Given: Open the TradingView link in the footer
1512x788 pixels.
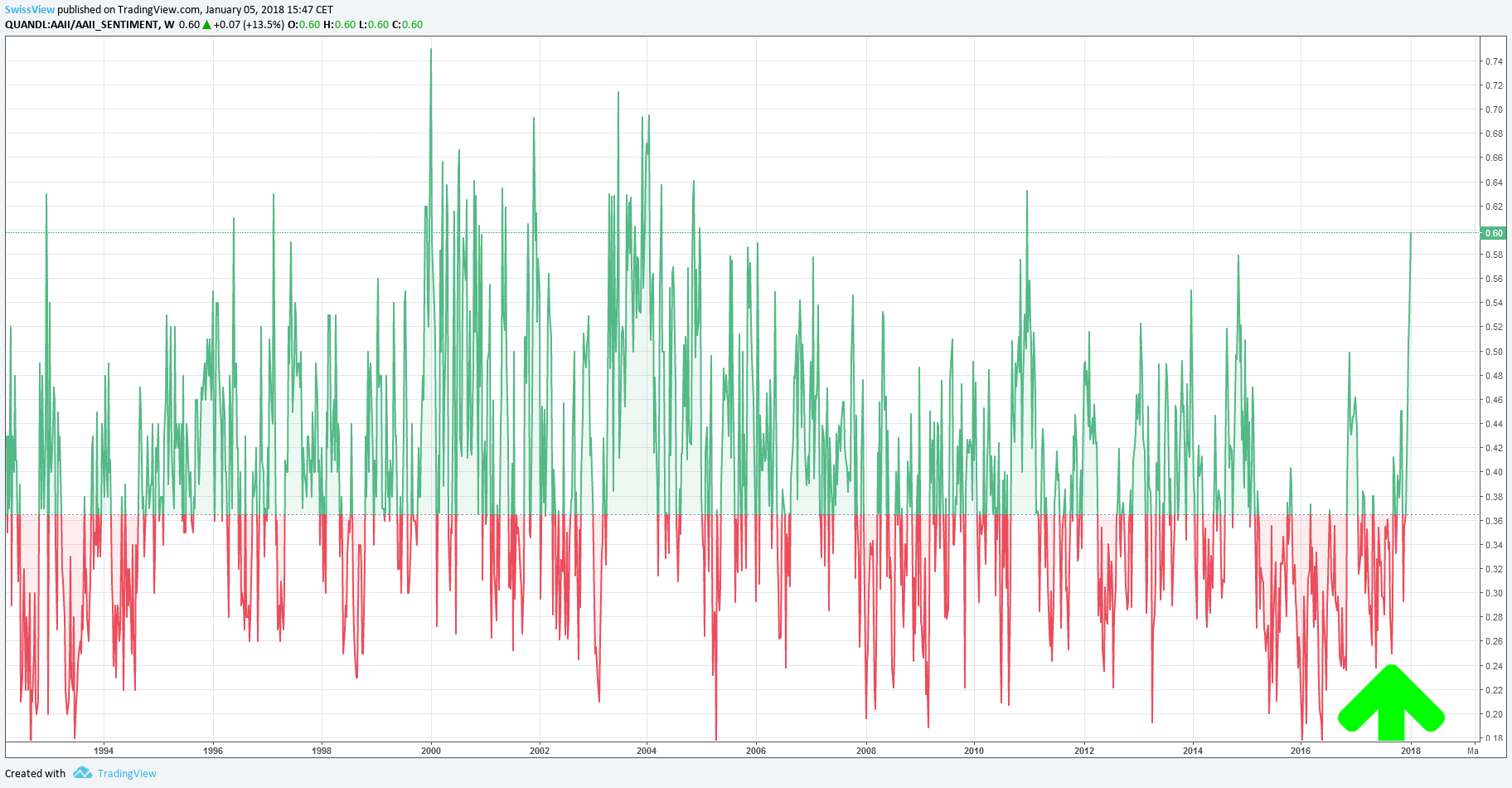Looking at the screenshot, I should point(127,773).
